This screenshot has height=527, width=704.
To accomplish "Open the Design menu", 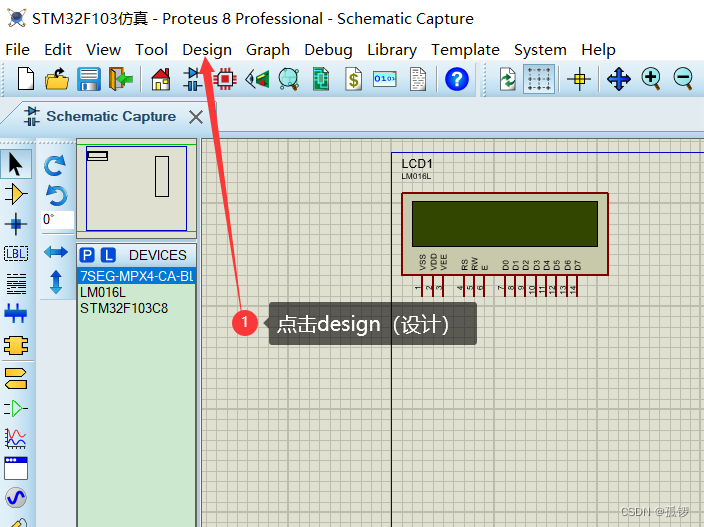I will point(207,50).
